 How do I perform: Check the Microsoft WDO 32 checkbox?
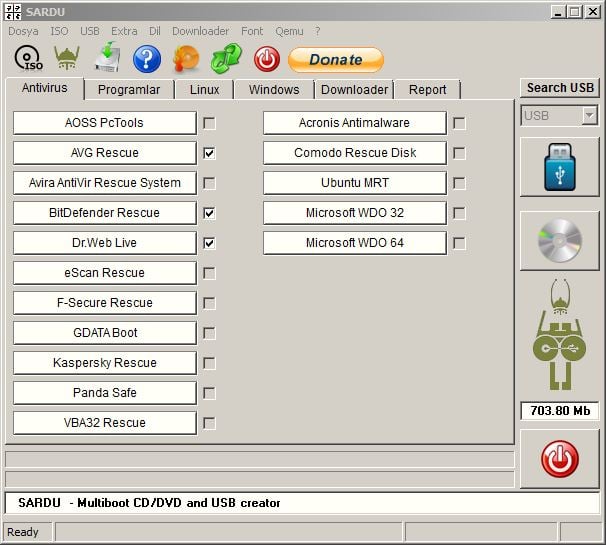pyautogui.click(x=459, y=213)
